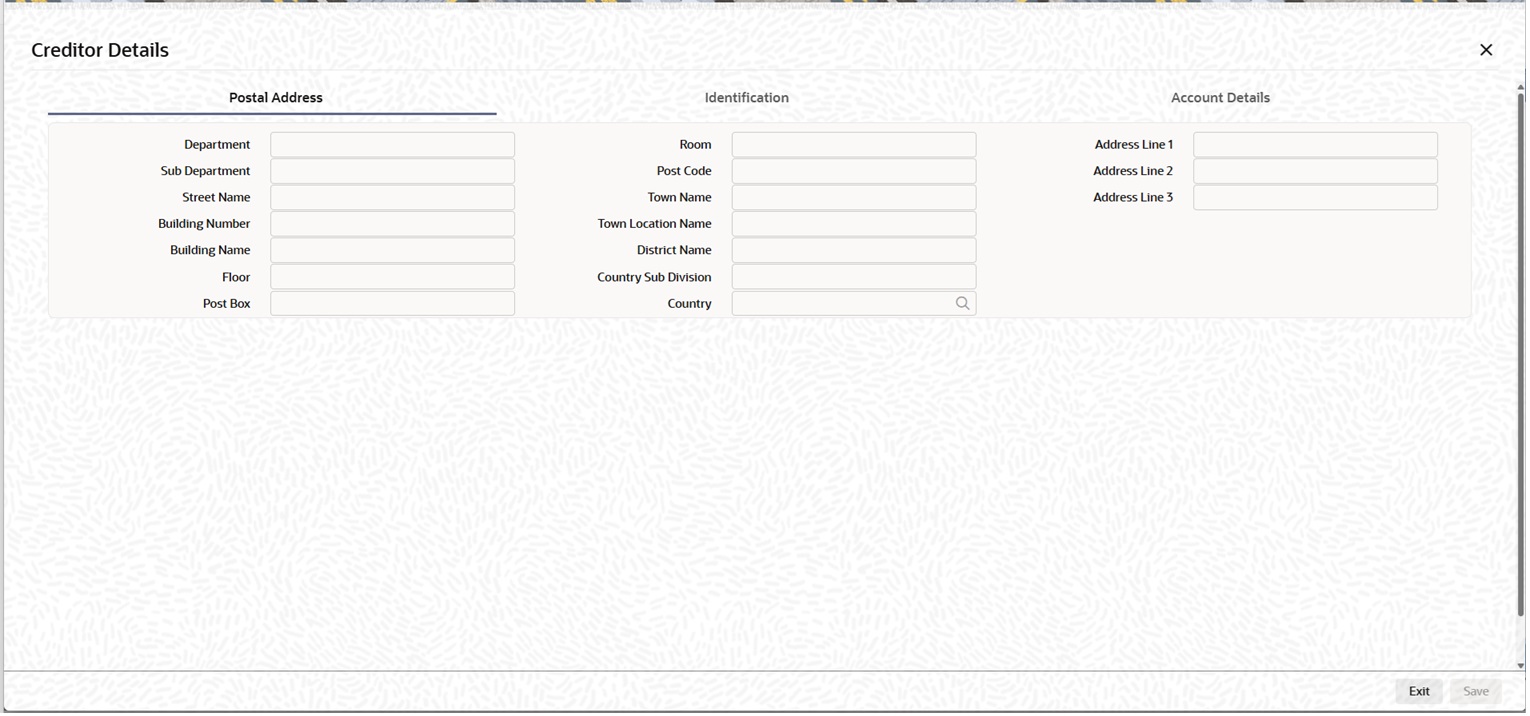Click the scrollbar up arrow
Screen dimensions: 1530x716
(1523, 88)
